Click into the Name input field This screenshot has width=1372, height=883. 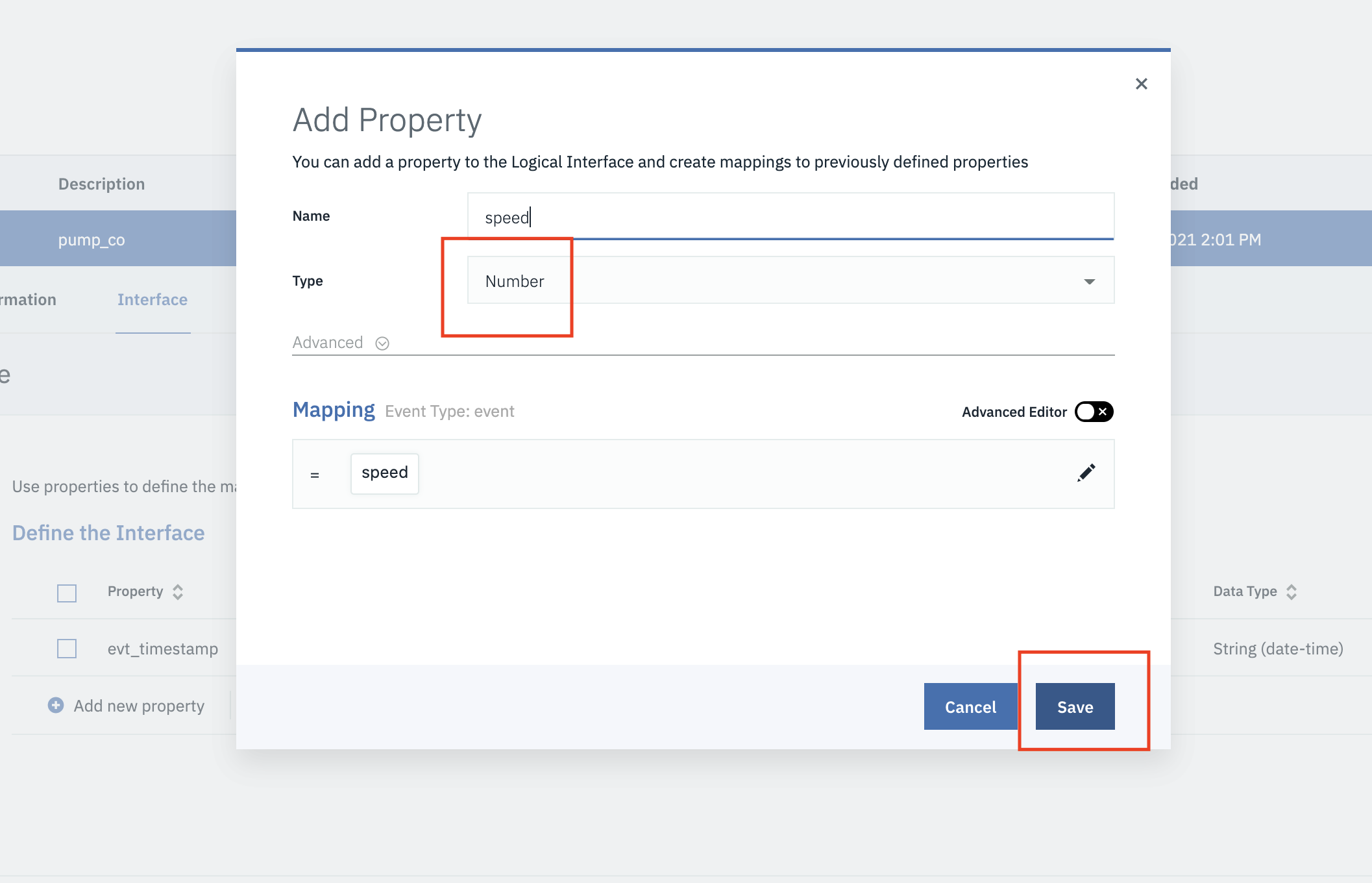point(790,216)
